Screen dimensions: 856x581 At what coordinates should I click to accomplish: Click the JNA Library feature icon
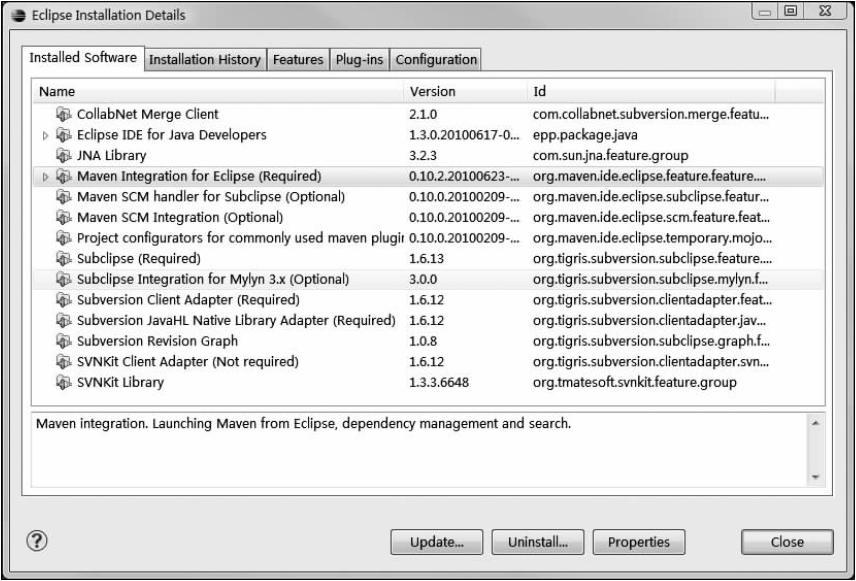tap(65, 155)
